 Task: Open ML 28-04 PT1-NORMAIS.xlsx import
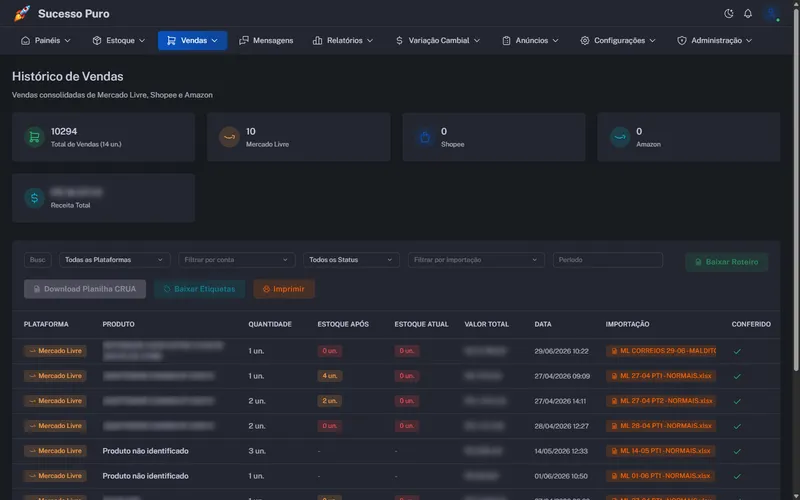point(661,426)
